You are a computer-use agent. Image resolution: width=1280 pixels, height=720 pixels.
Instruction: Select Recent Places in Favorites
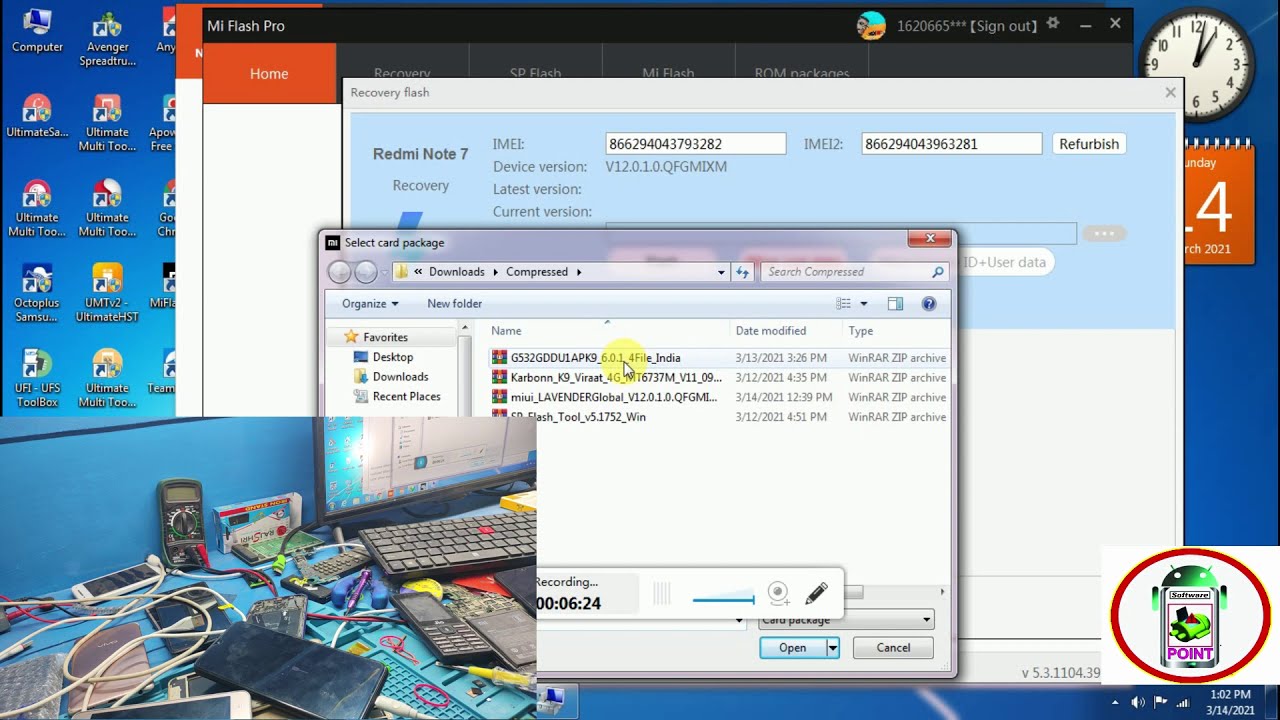pyautogui.click(x=406, y=397)
